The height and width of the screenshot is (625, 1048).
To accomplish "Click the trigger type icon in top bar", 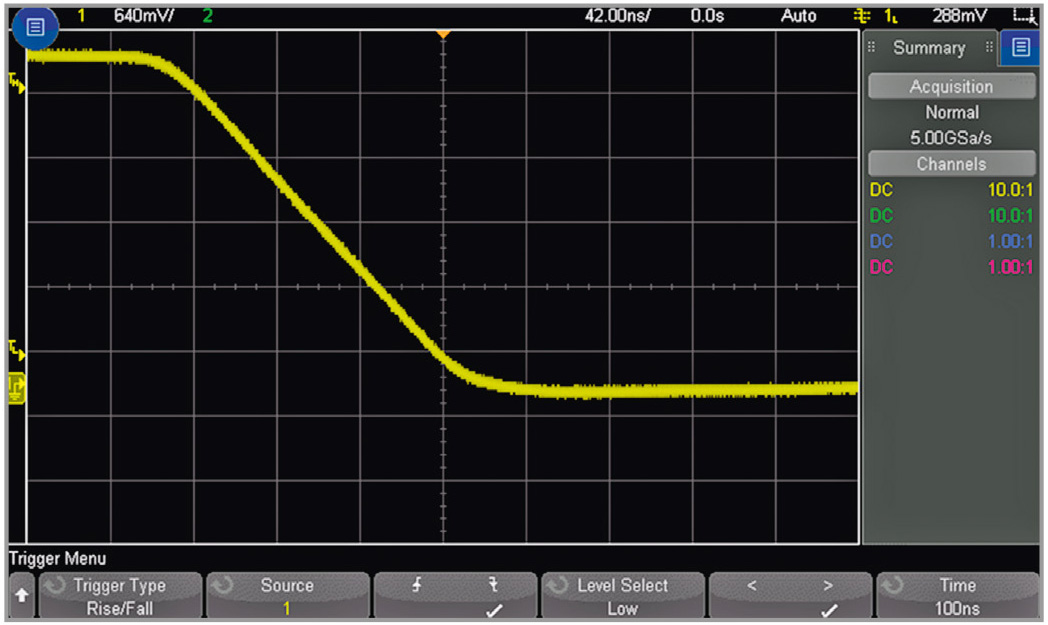I will 861,16.
